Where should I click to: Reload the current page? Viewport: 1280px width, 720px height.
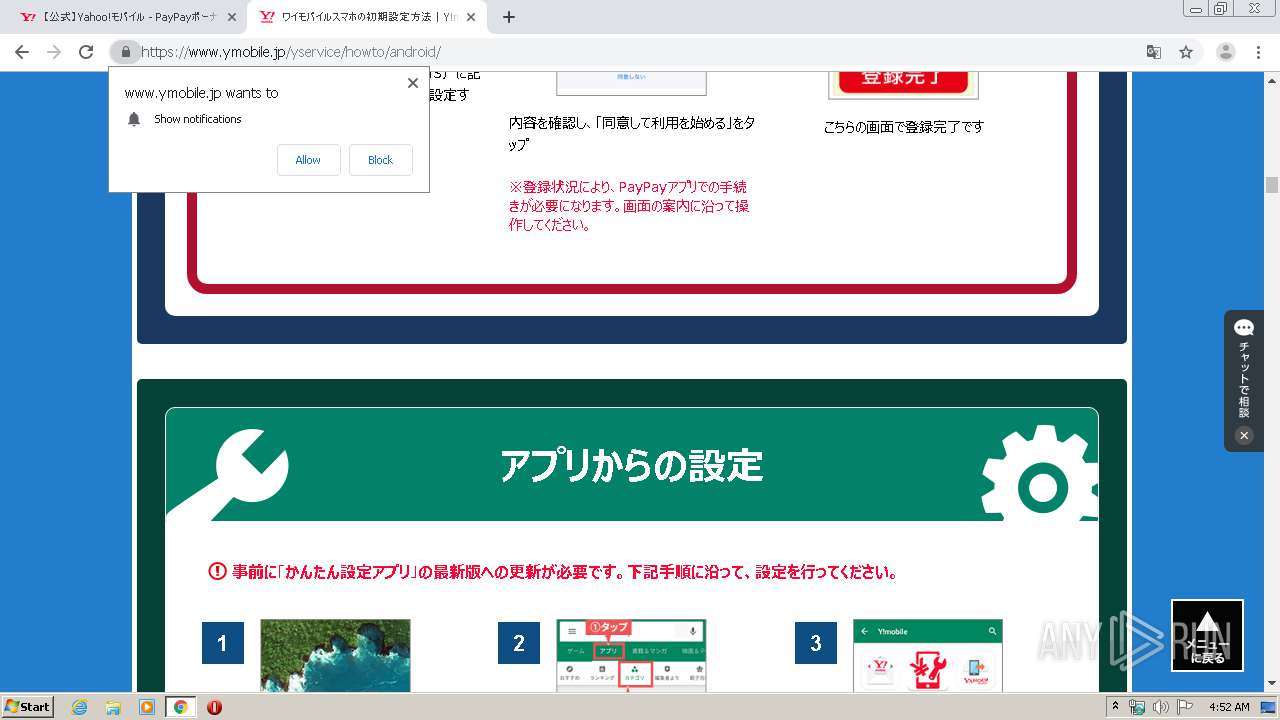[86, 52]
